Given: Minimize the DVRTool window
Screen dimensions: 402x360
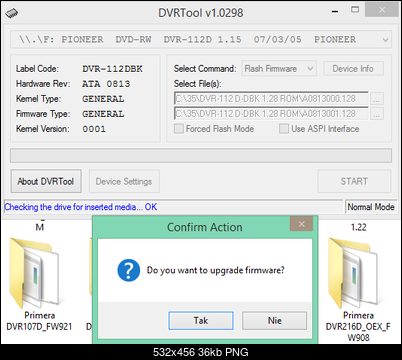Looking at the screenshot, I should tap(335, 11).
